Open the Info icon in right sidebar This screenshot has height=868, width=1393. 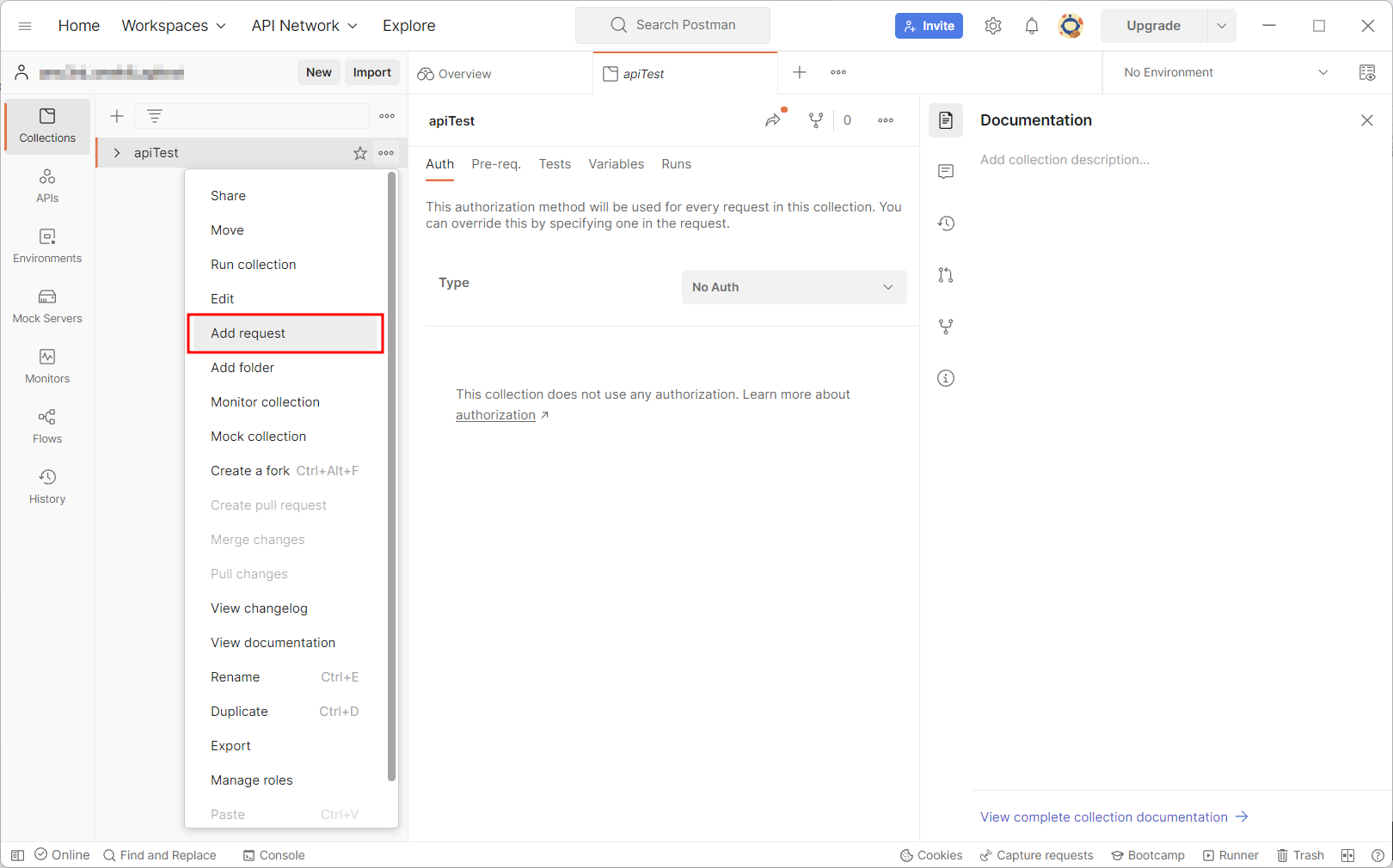click(946, 378)
